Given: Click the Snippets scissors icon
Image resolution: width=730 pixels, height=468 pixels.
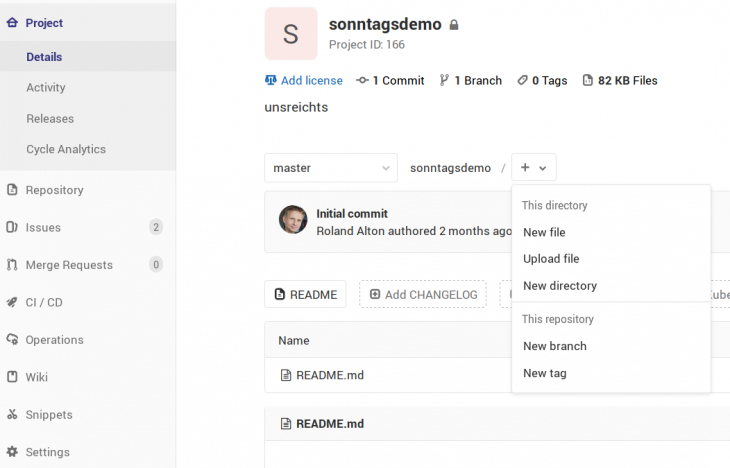Looking at the screenshot, I should pos(12,415).
